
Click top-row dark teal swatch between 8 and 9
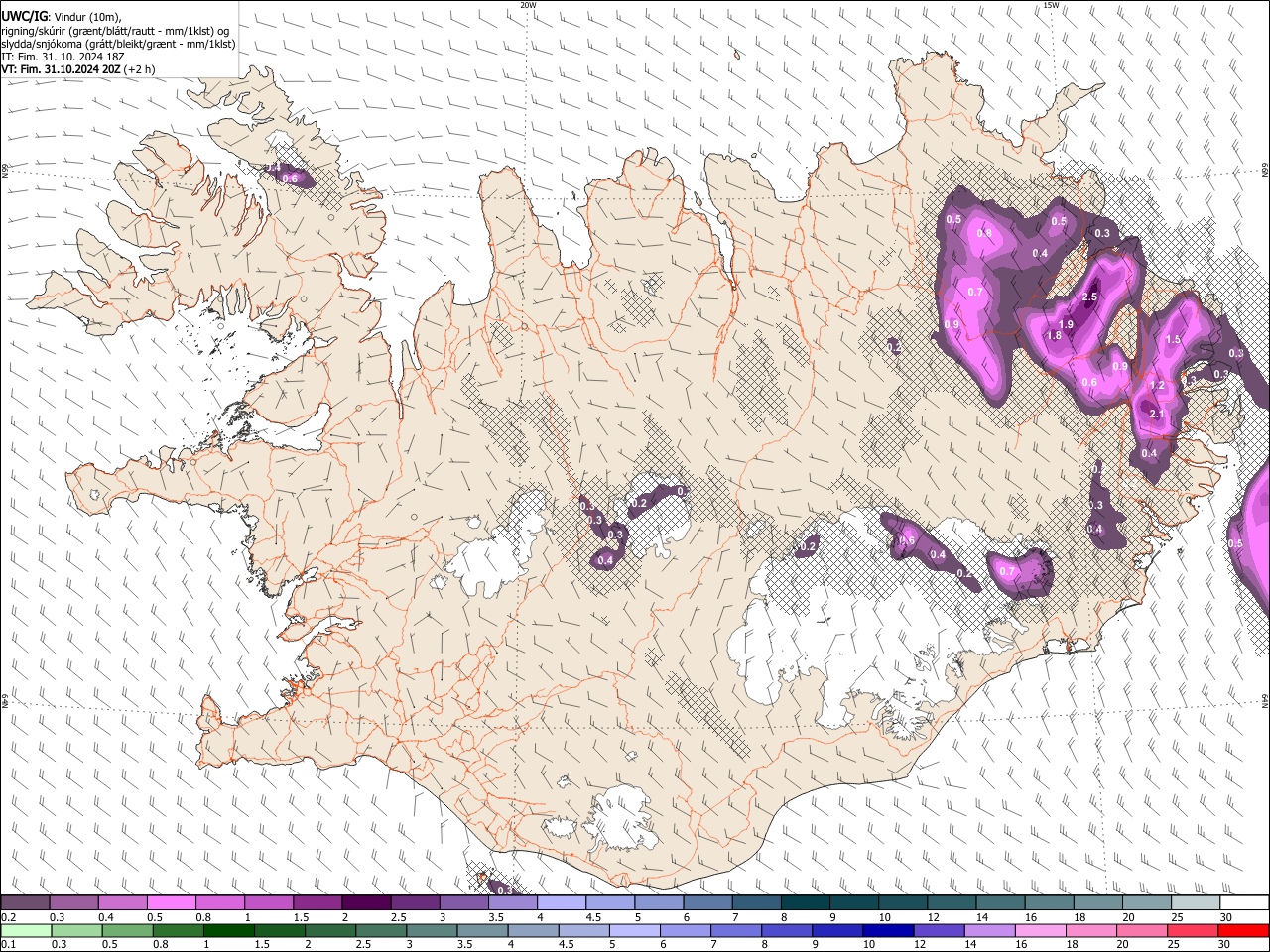[805, 903]
